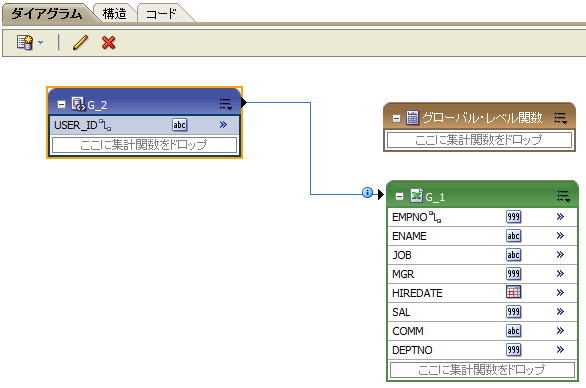Open the グローバル・レベル関数 menu icon
The image size is (586, 388).
coord(561,118)
